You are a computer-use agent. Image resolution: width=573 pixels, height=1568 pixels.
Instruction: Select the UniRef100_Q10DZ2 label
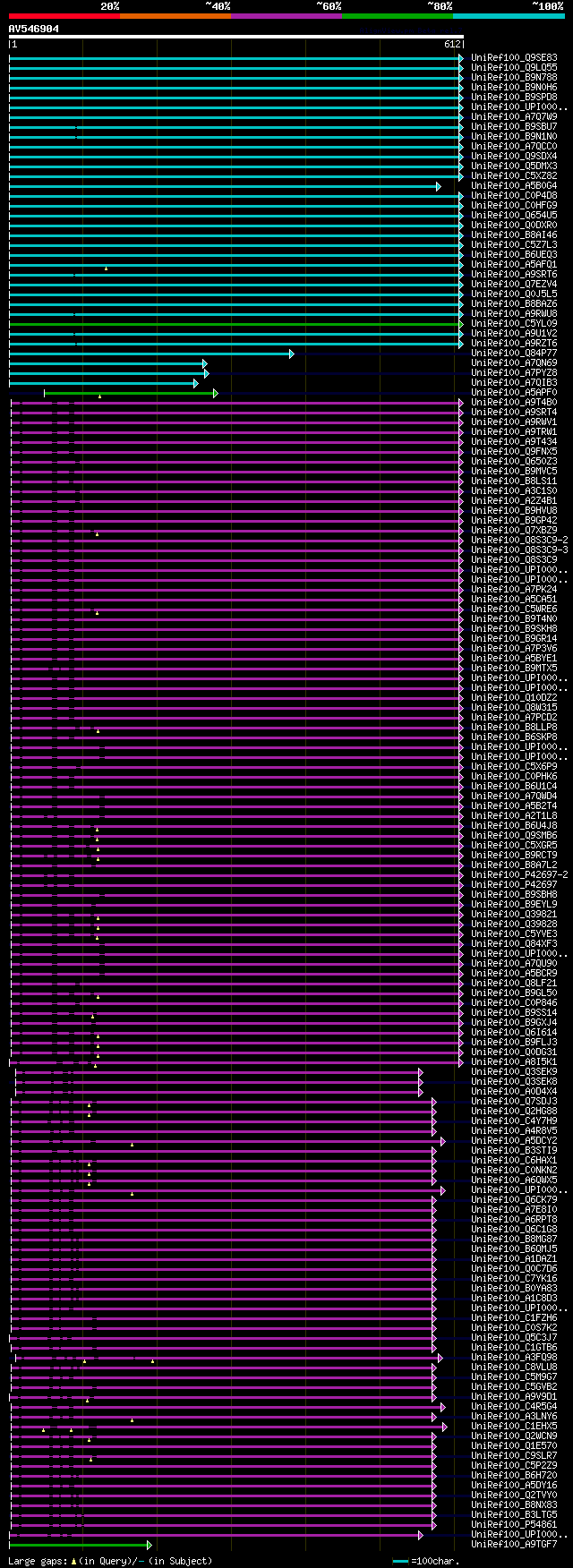click(x=514, y=697)
